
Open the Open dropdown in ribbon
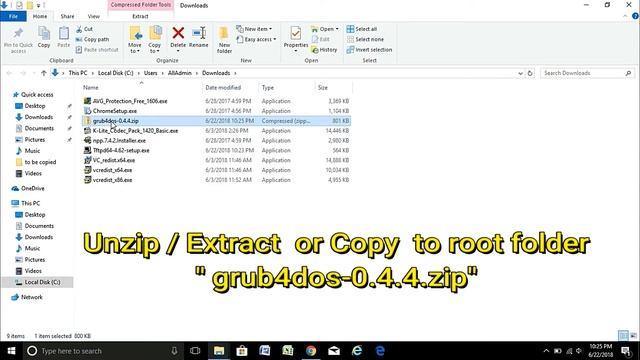pos(325,29)
